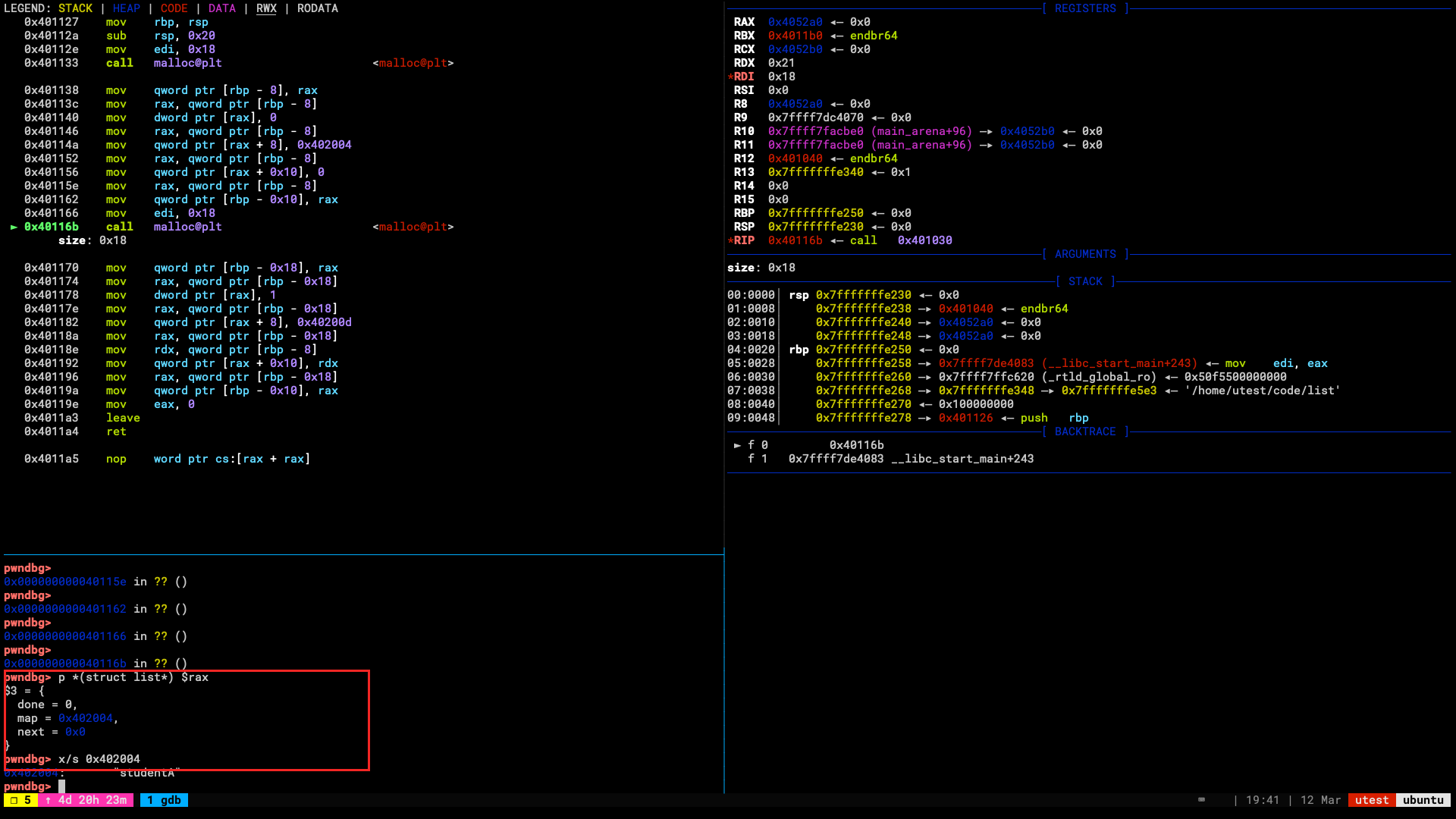Click the current-instruction arrow marker in disassembly
Viewport: 1456px width, 819px height.
point(14,227)
